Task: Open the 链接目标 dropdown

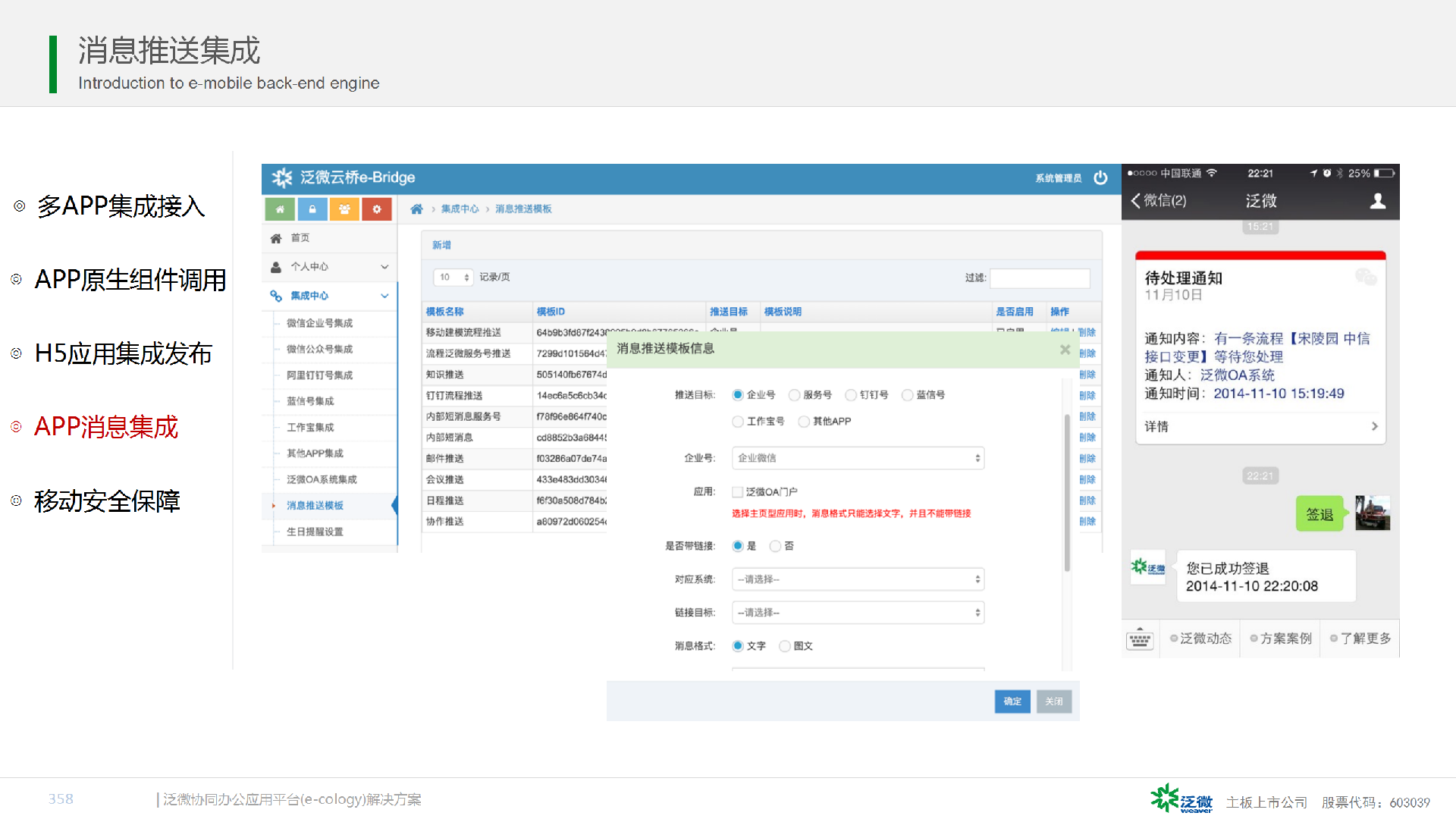Action: click(x=858, y=613)
